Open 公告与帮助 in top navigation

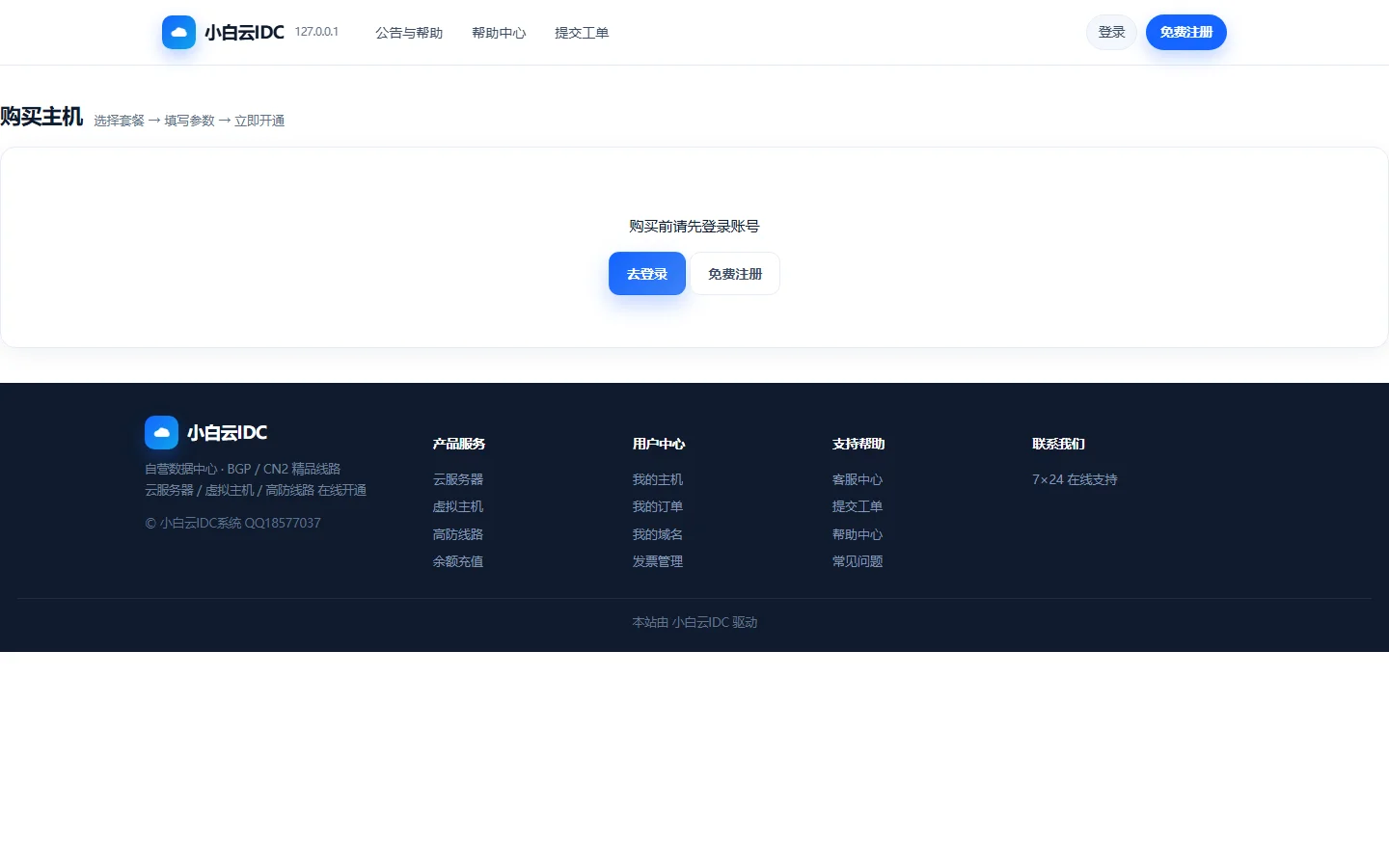point(409,33)
